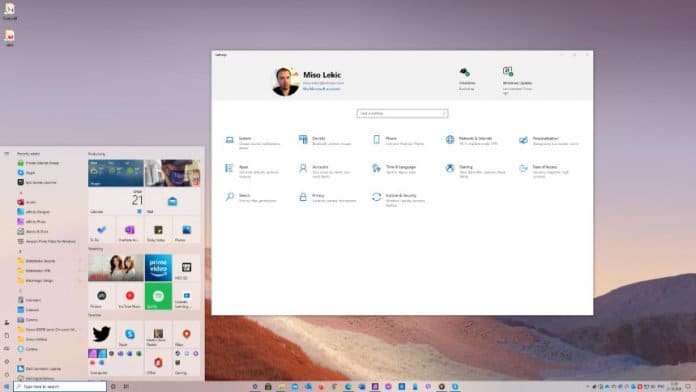Open the Devices settings category
The height and width of the screenshot is (392, 696).
coord(326,141)
